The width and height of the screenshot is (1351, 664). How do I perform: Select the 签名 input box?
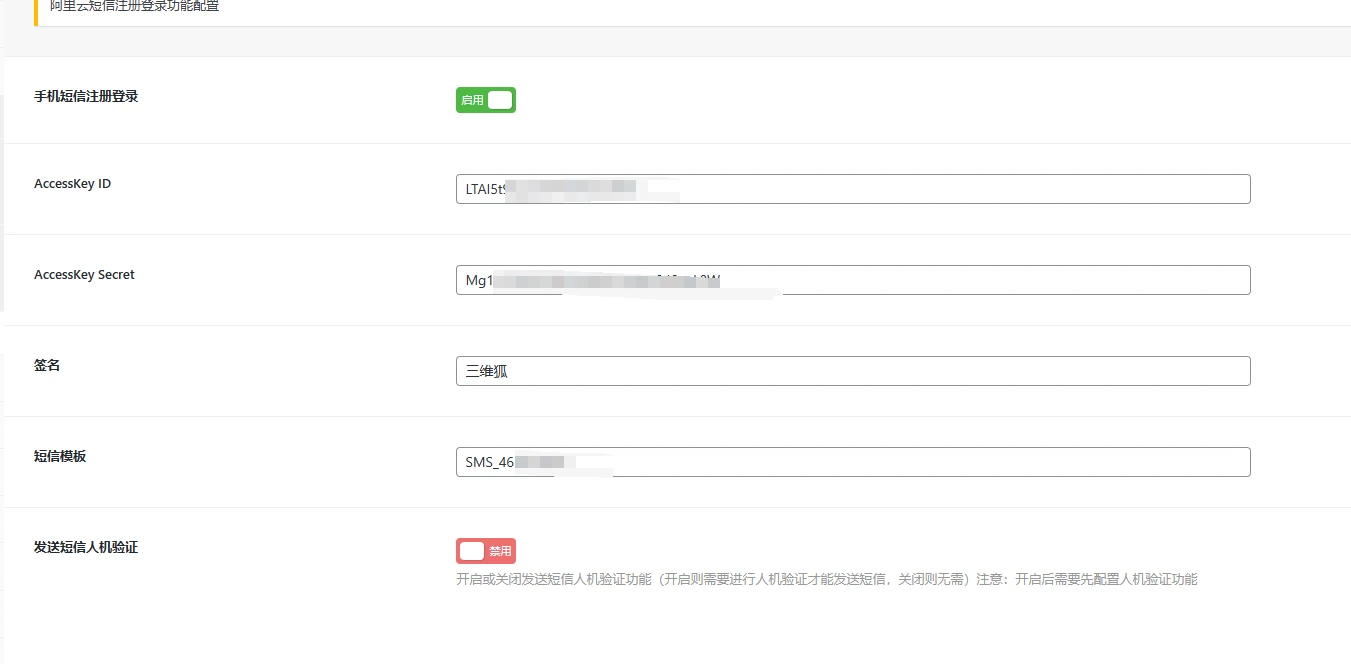click(x=852, y=371)
